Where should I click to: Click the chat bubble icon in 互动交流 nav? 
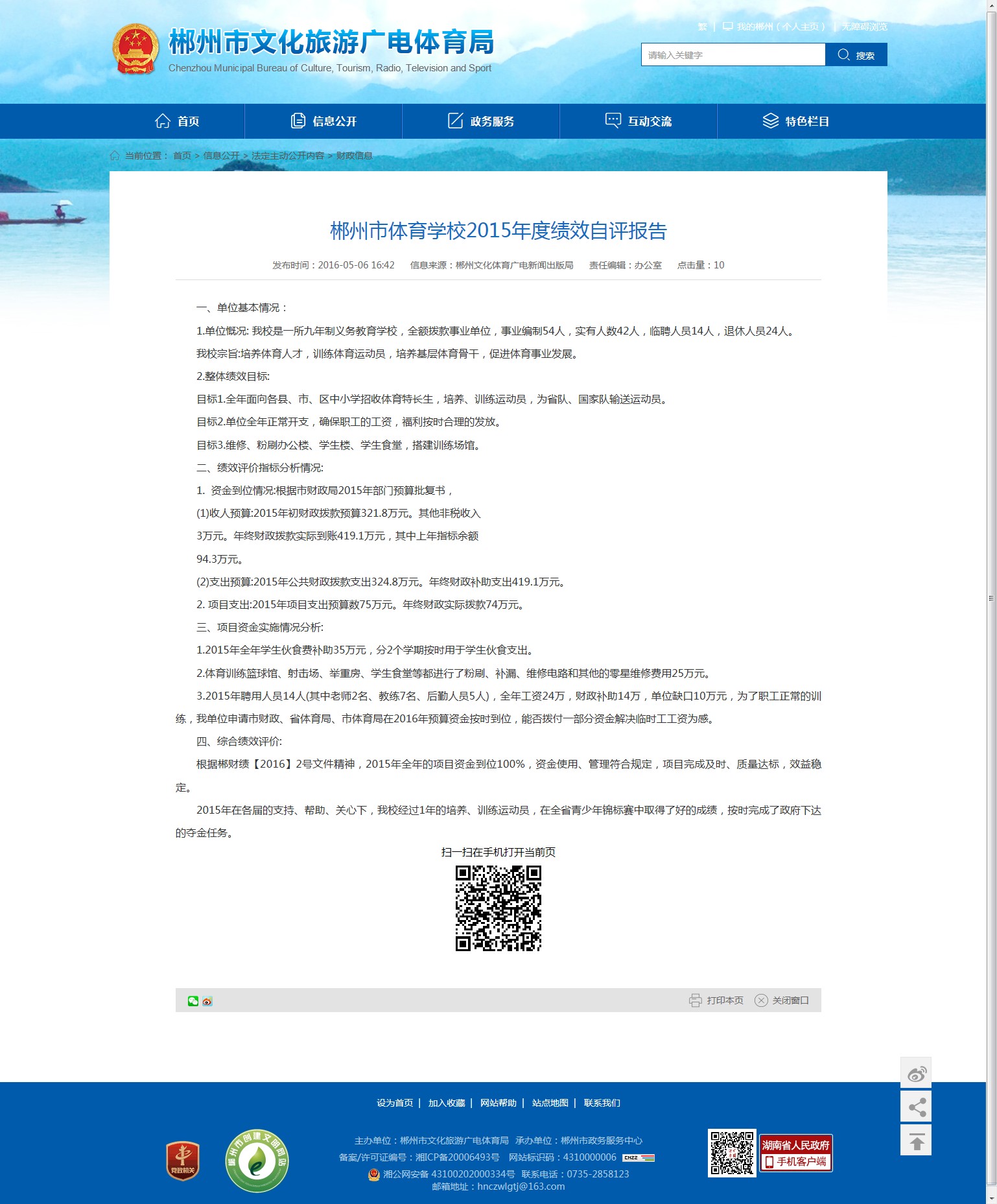613,121
